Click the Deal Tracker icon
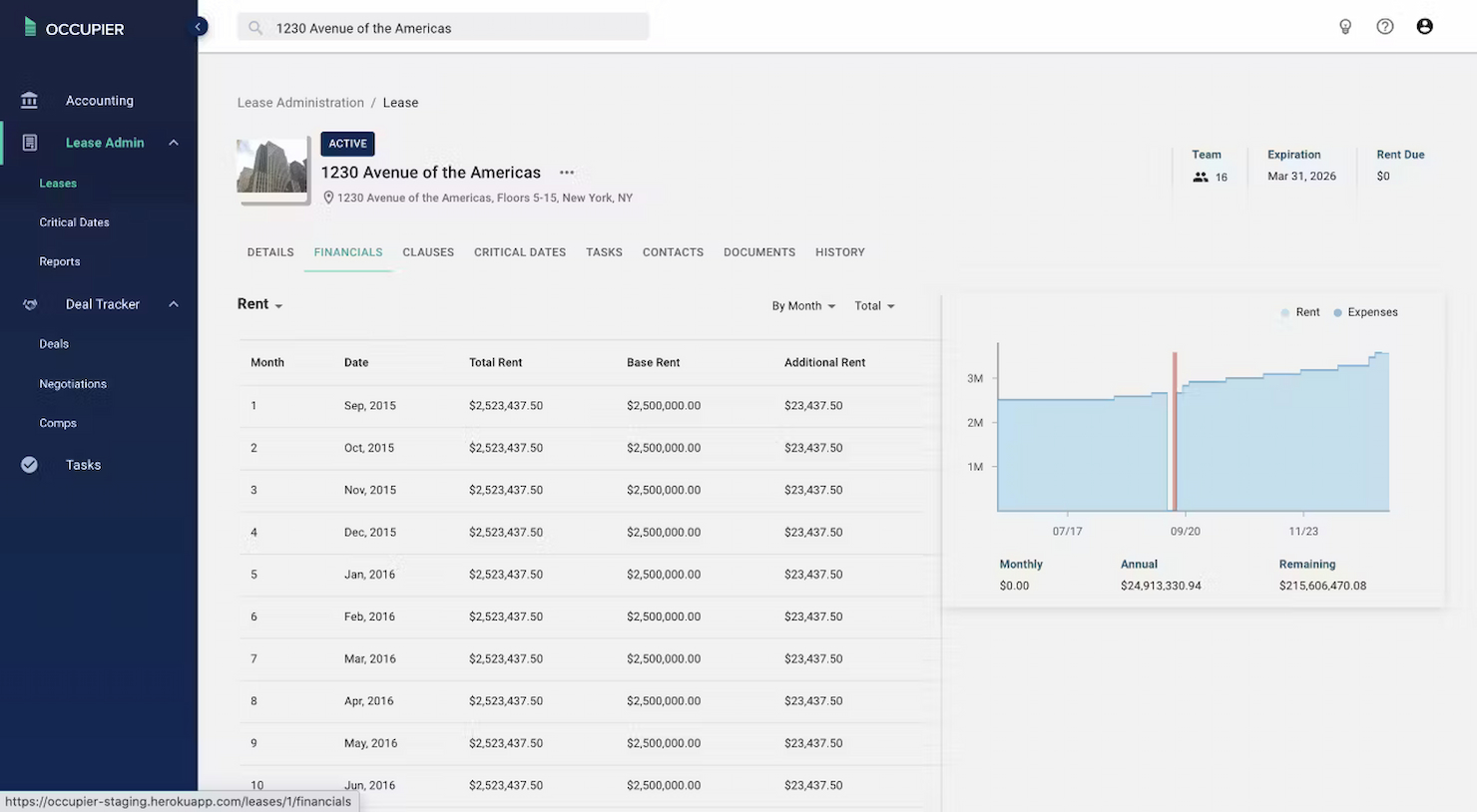 [x=30, y=303]
